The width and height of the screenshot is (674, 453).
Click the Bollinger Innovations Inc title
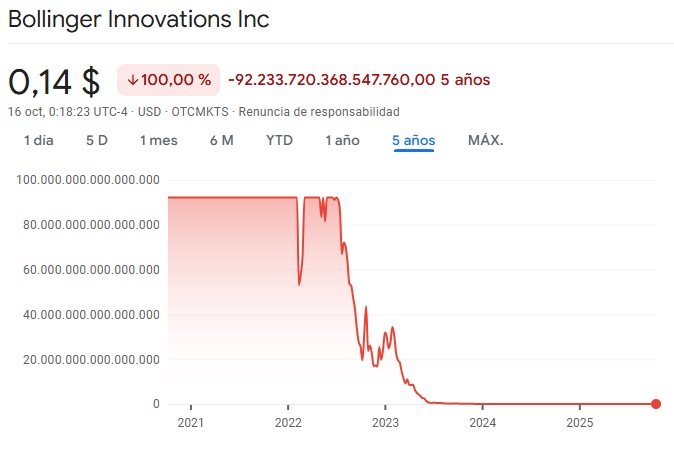(x=139, y=20)
